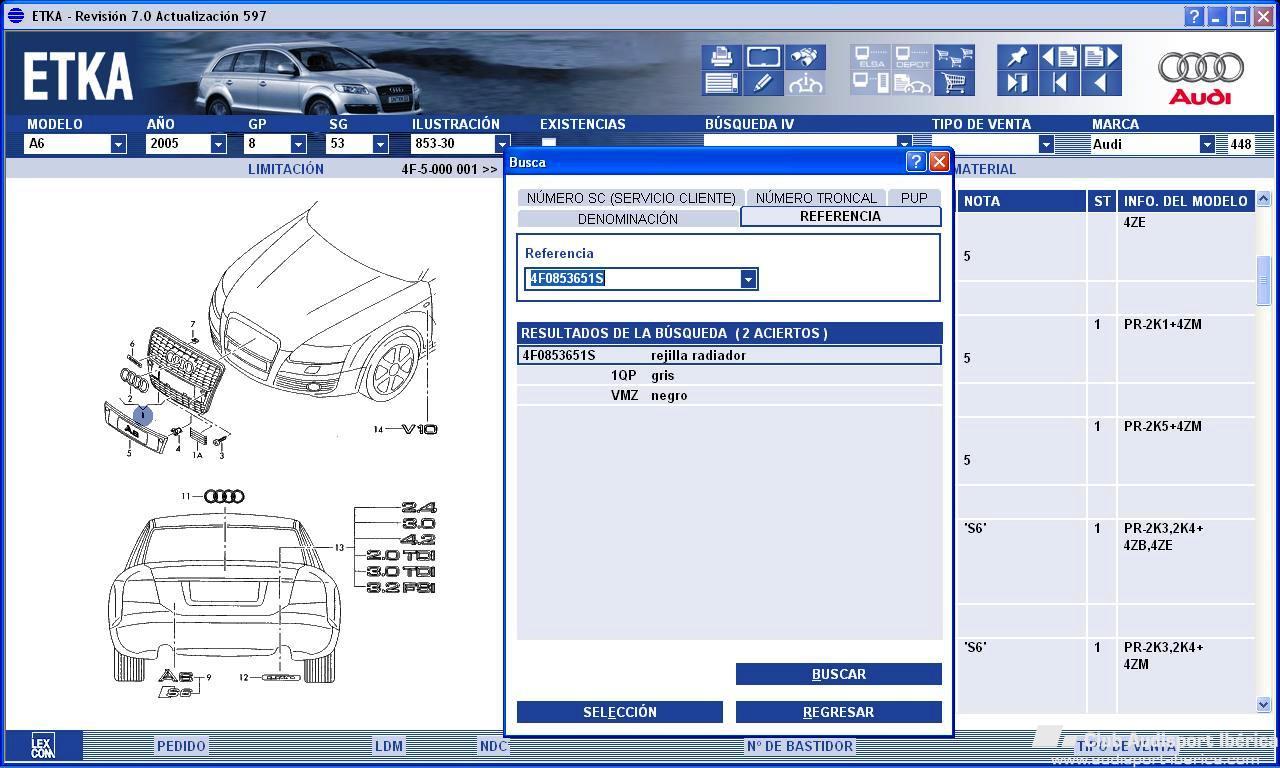Click the NDC button in bottom bar
The height and width of the screenshot is (768, 1280).
[493, 746]
